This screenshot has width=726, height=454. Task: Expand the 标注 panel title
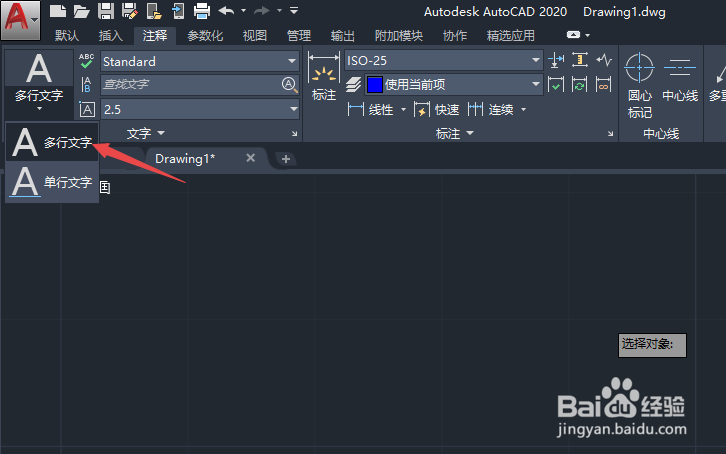[455, 134]
